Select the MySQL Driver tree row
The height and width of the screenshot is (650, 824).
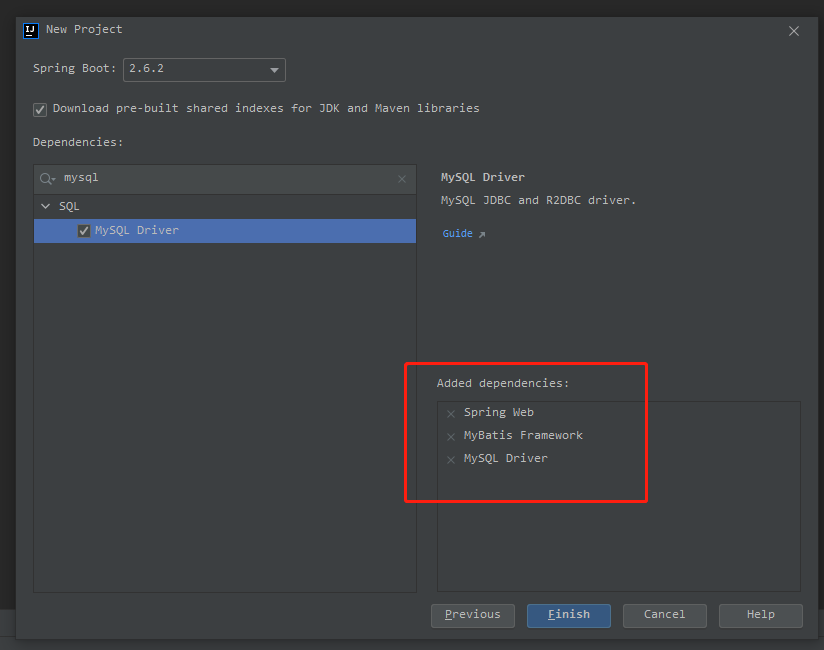[225, 231]
